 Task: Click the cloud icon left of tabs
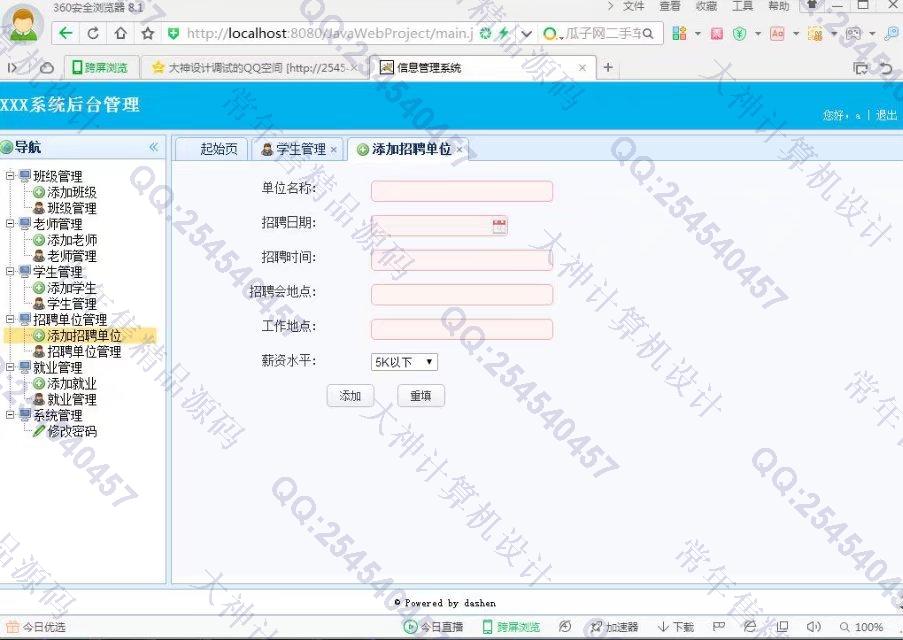click(x=47, y=68)
